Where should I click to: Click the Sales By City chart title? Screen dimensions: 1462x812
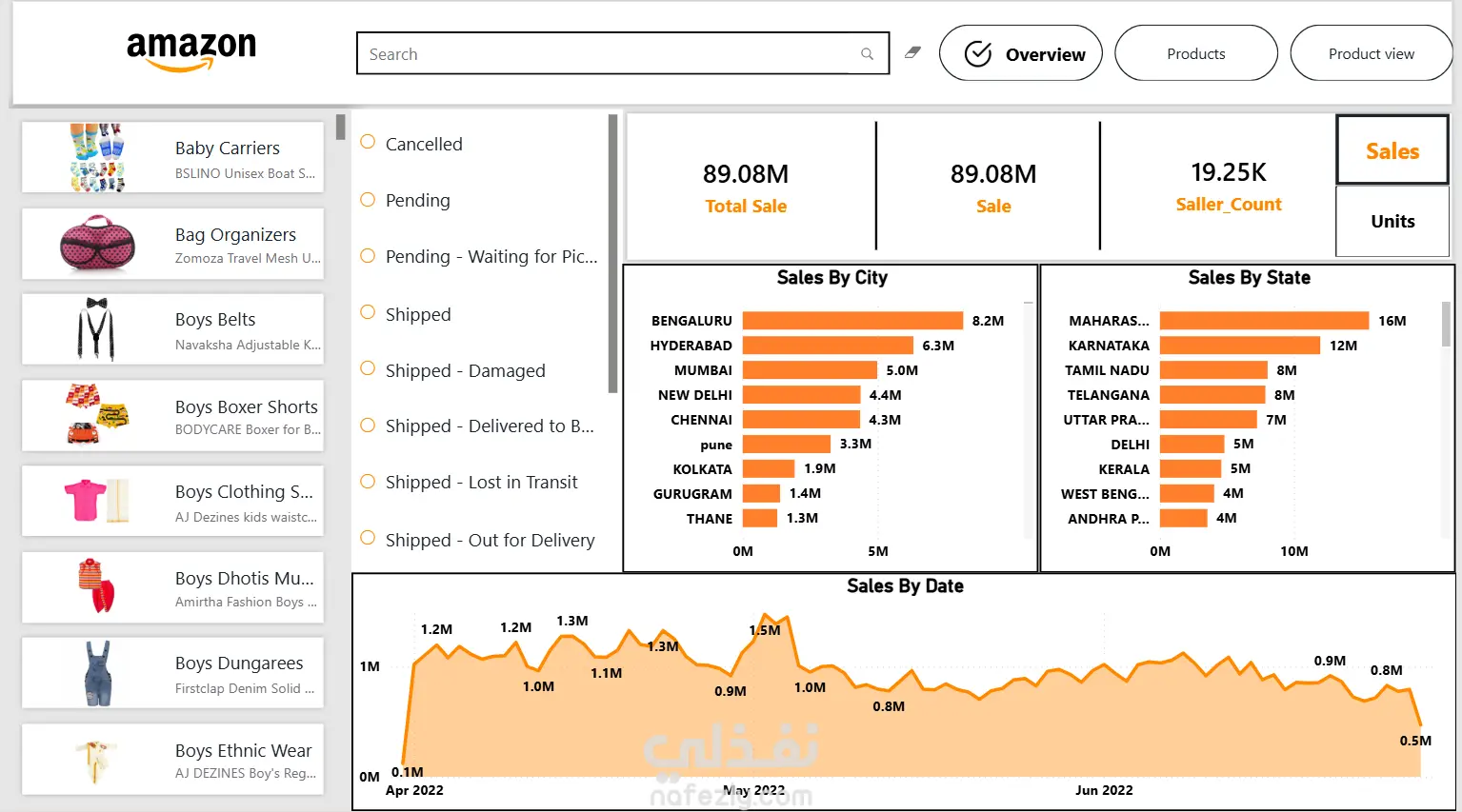pyautogui.click(x=831, y=278)
